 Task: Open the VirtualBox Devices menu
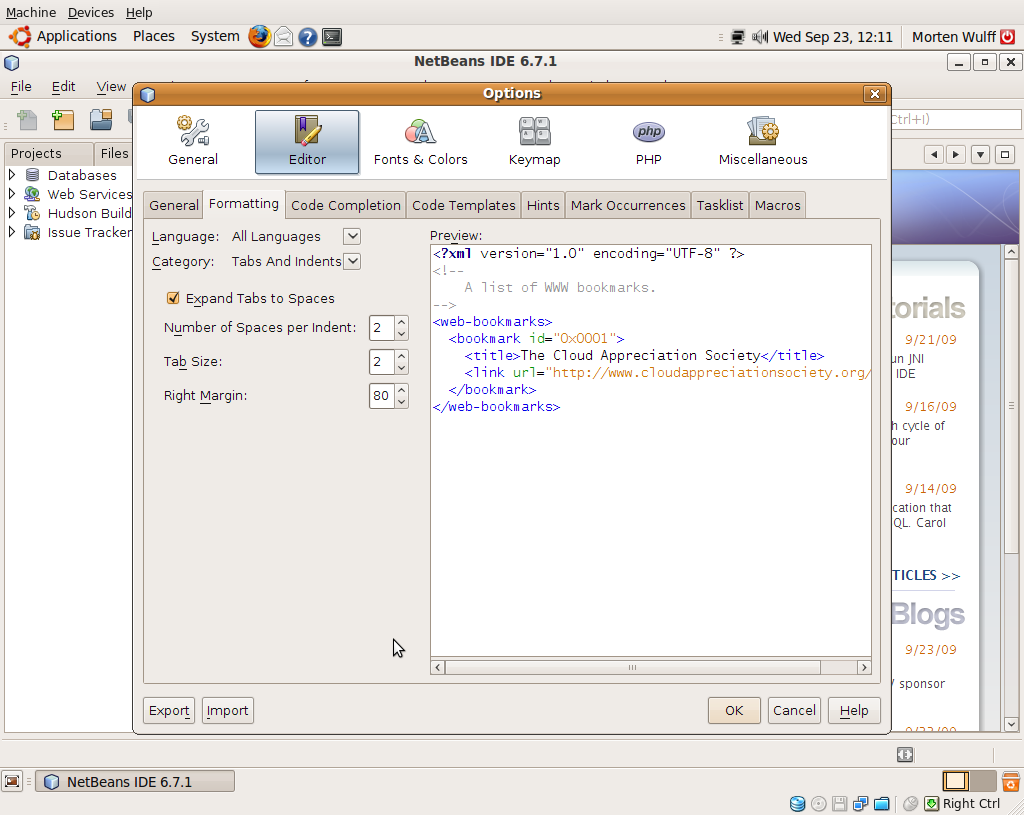pyautogui.click(x=91, y=12)
